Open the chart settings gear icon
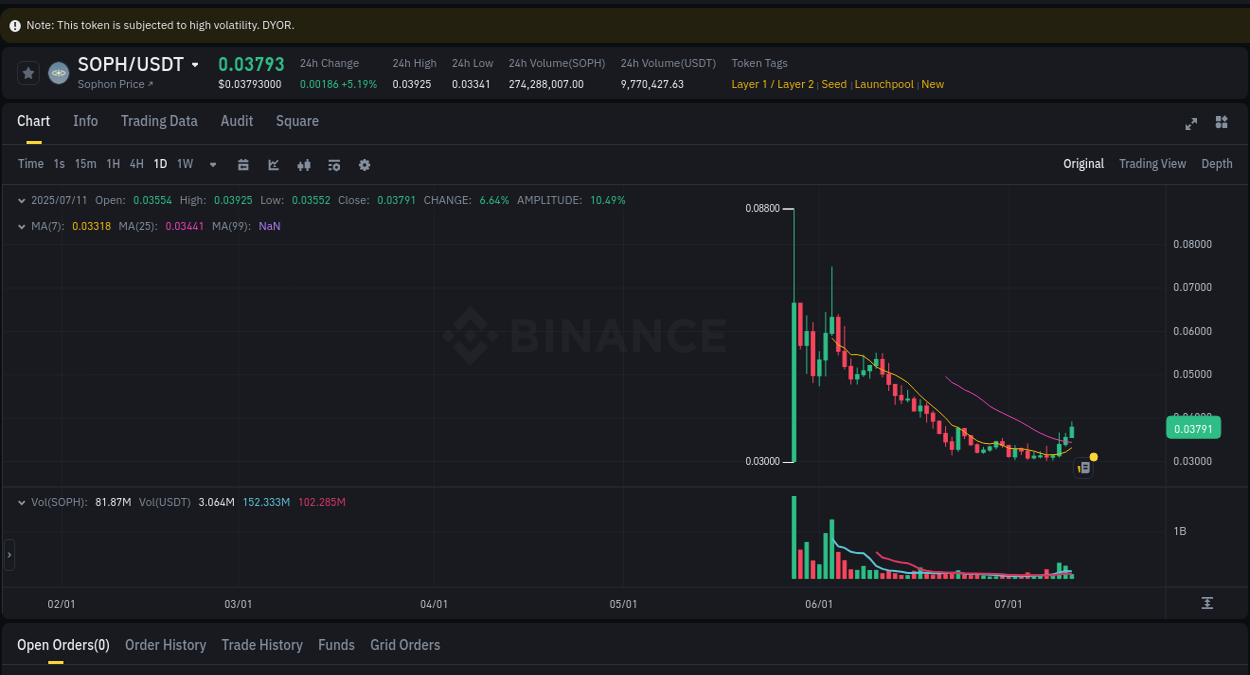Viewport: 1250px width, 675px height. (364, 164)
